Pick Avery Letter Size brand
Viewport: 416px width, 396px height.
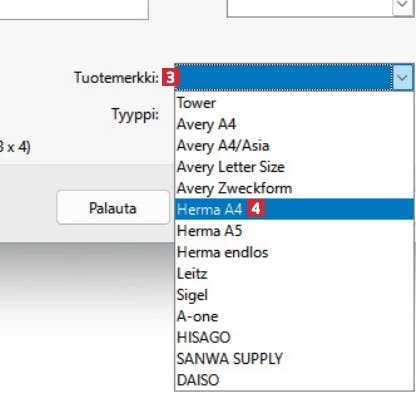(x=294, y=167)
